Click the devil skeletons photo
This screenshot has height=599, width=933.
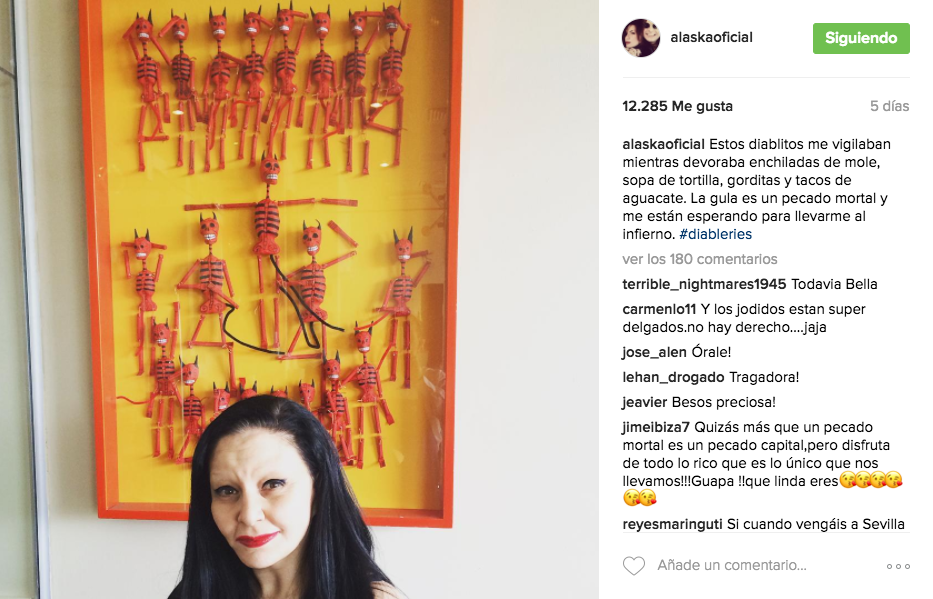point(299,299)
